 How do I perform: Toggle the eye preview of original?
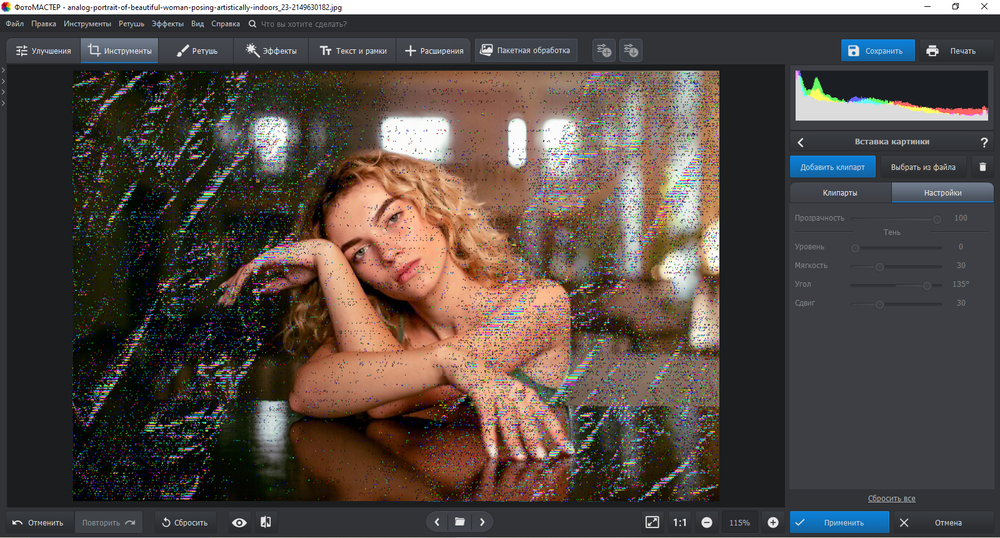(x=239, y=522)
